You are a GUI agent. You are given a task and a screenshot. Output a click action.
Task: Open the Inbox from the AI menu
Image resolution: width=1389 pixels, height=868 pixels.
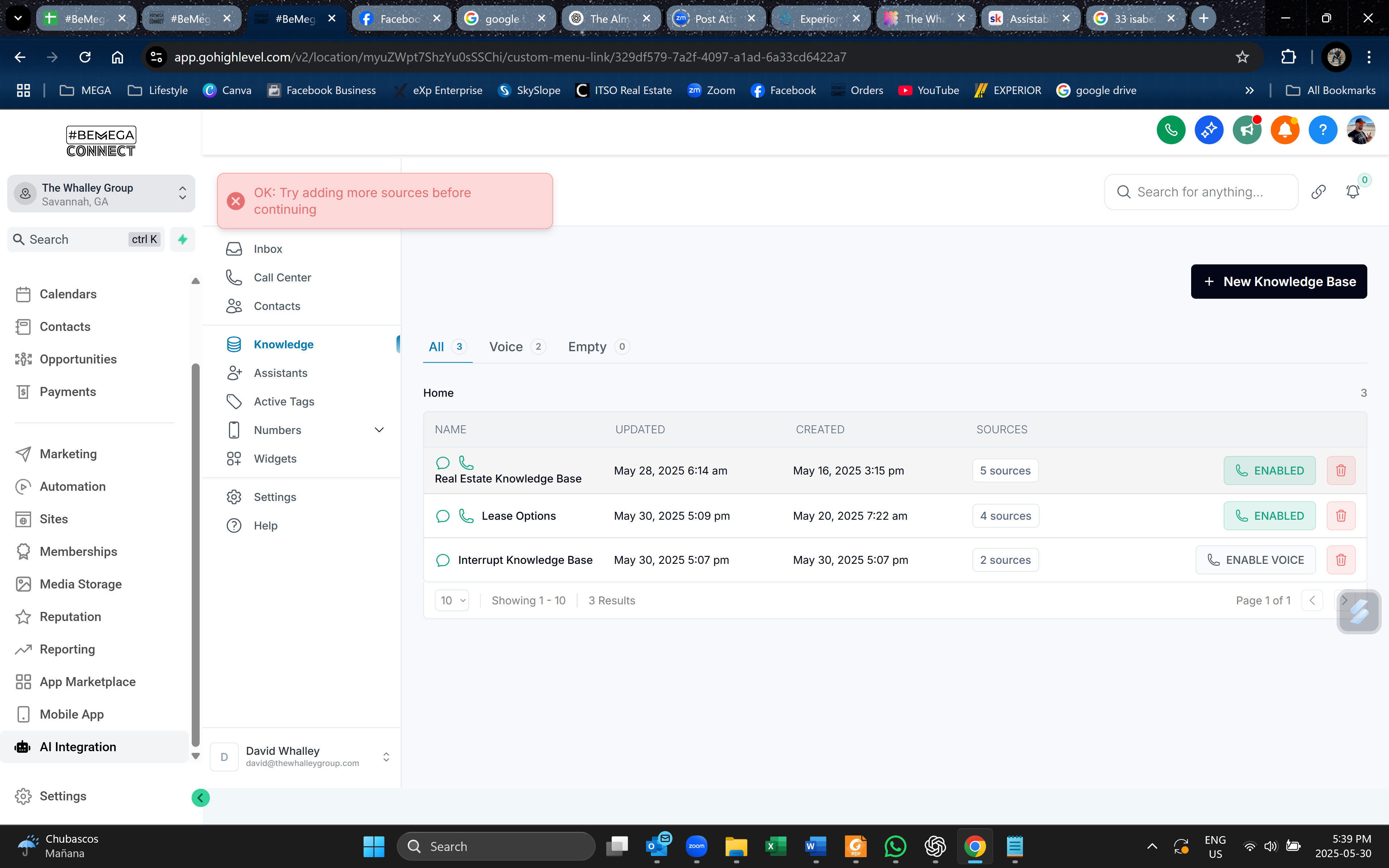click(267, 248)
